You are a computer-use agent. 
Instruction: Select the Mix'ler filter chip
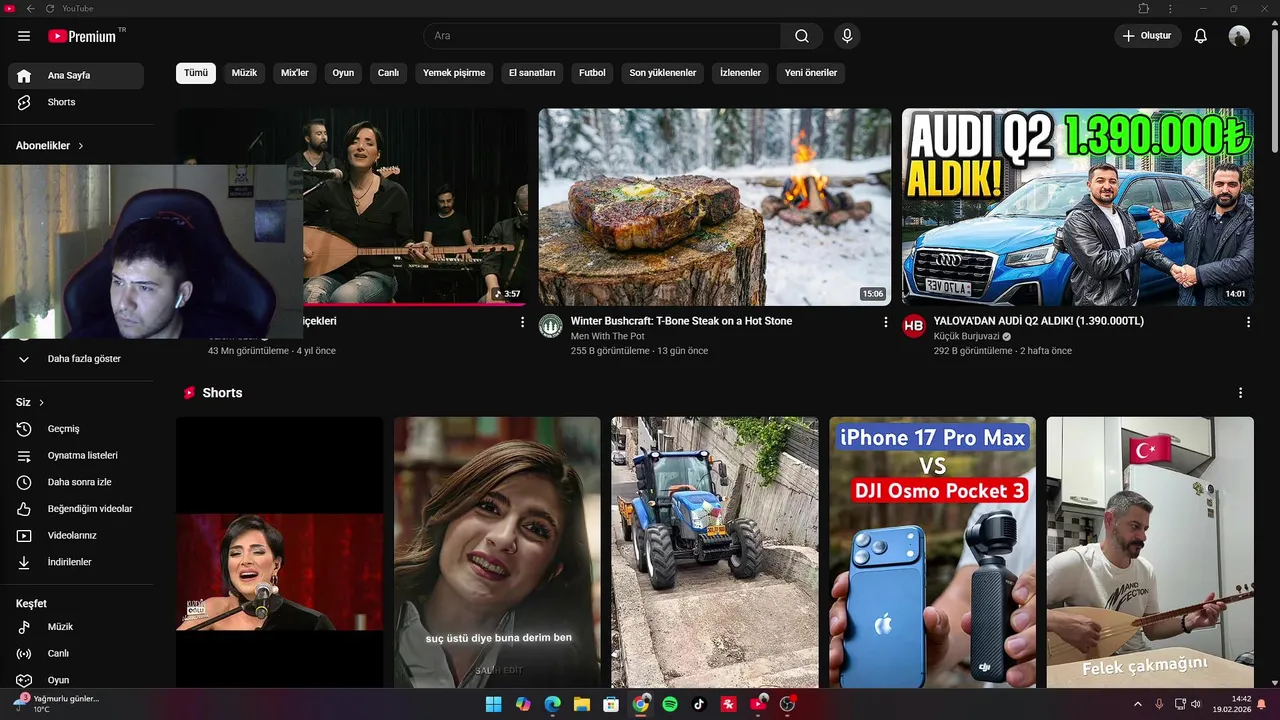295,73
